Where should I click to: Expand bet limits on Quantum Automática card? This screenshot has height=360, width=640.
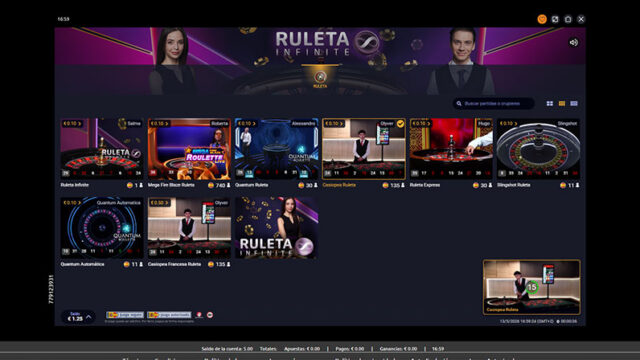[72, 202]
